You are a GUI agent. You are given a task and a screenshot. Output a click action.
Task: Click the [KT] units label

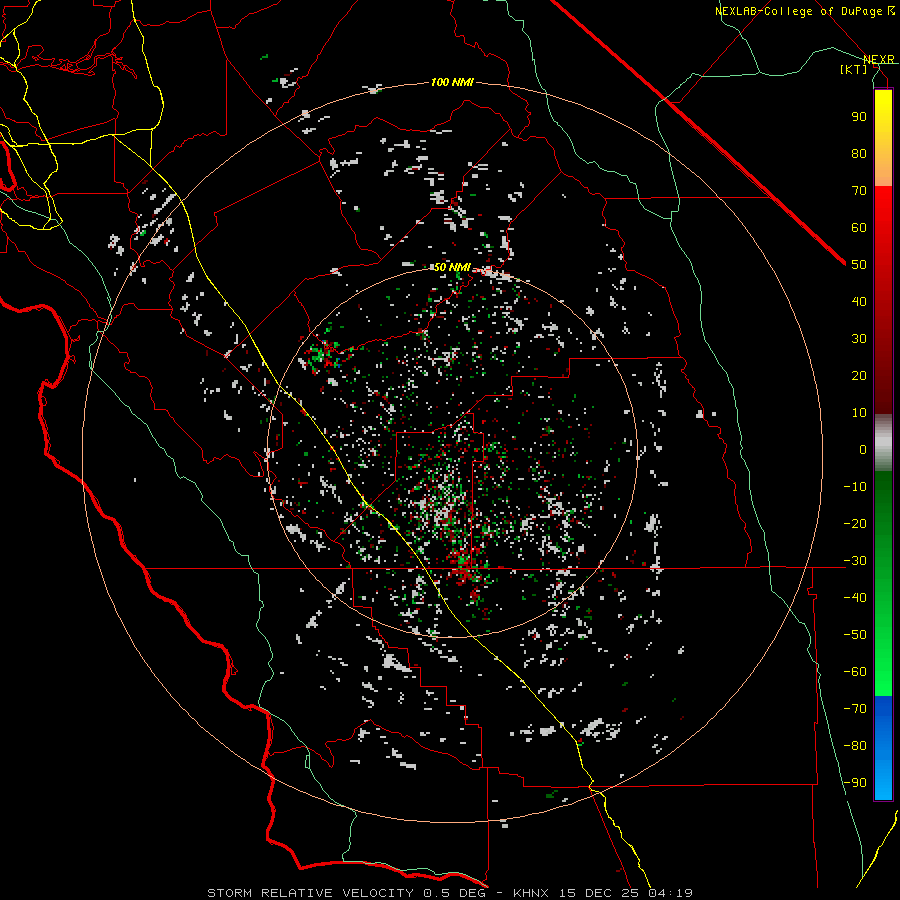854,69
